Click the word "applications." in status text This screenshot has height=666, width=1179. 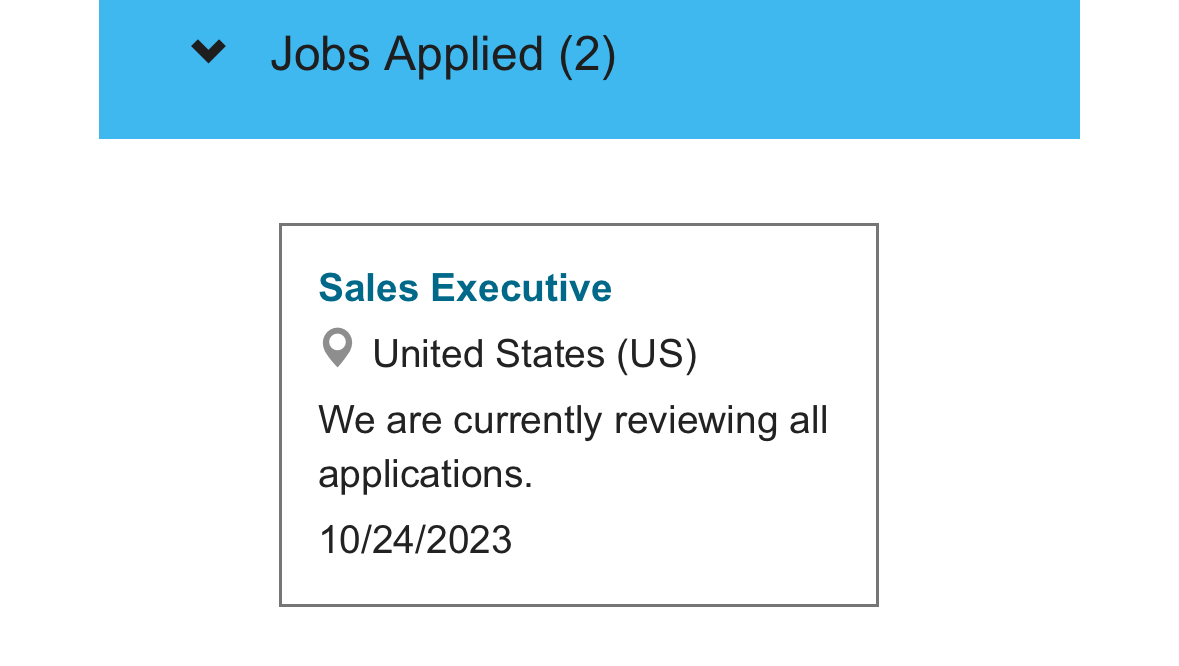click(x=425, y=473)
